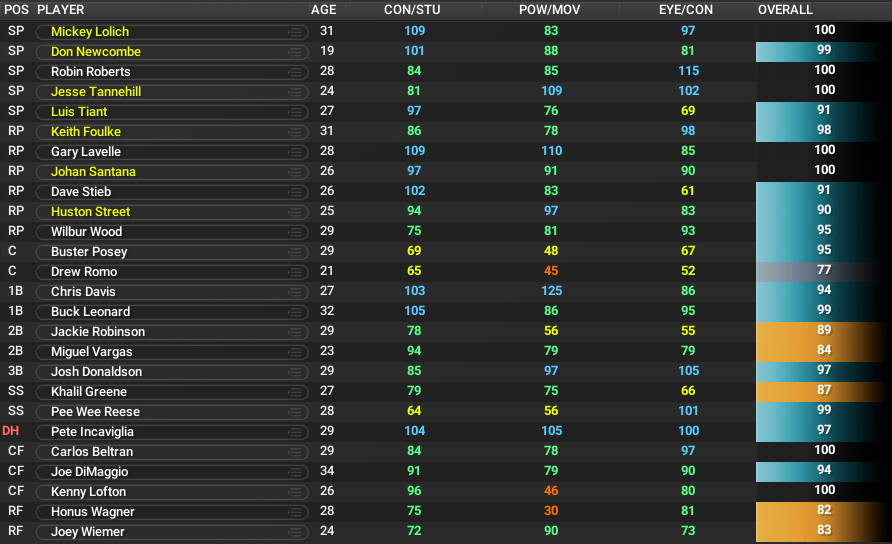
Task: Open the menu icon next to Joe DiMaggio
Action: point(295,472)
